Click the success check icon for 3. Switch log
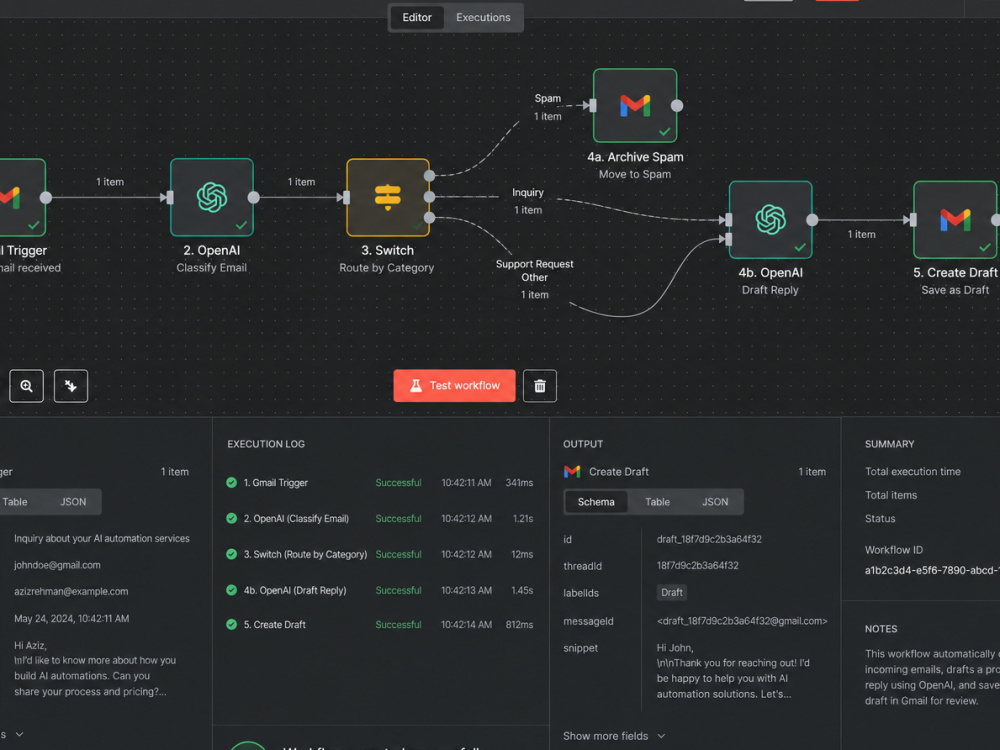The image size is (1000, 750). [x=232, y=554]
